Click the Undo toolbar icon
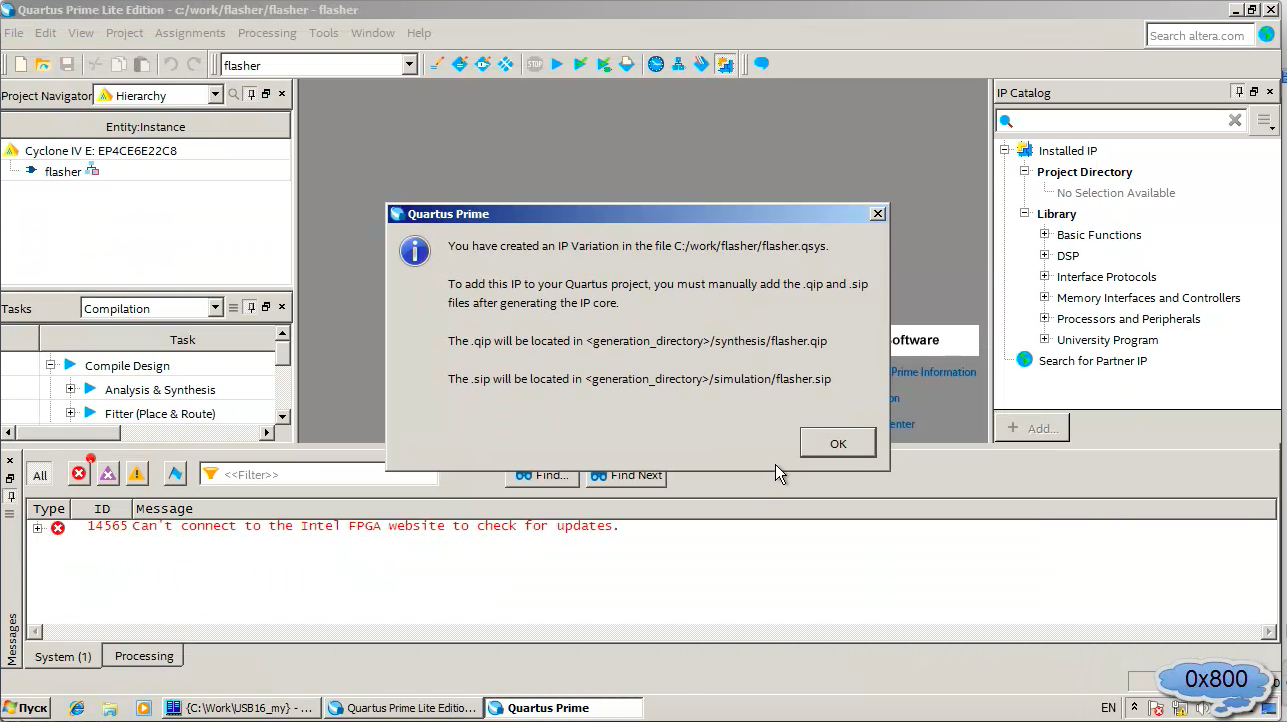This screenshot has width=1287, height=722. click(171, 64)
